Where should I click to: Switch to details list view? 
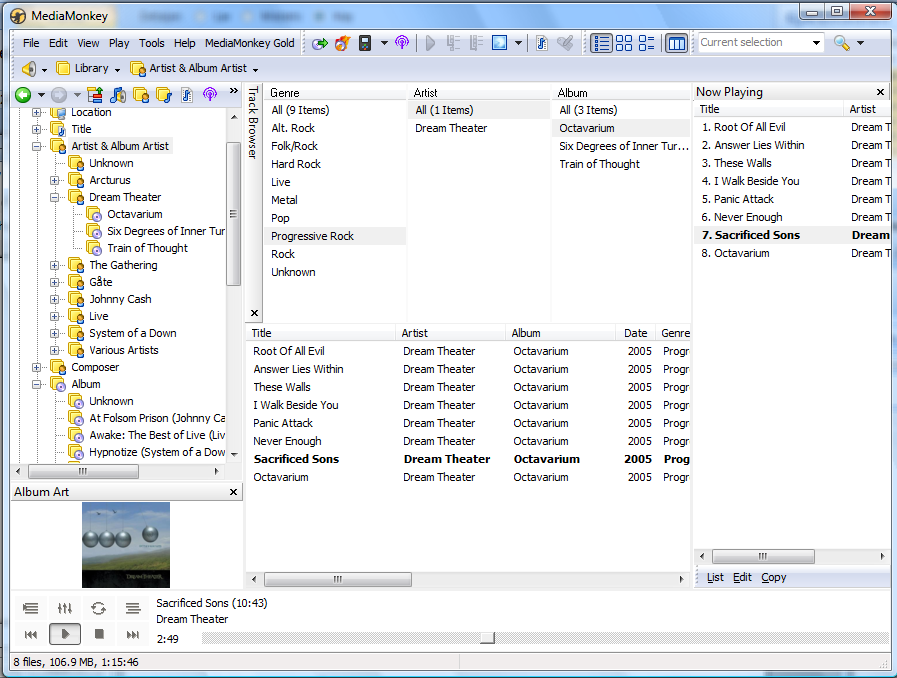coord(601,43)
